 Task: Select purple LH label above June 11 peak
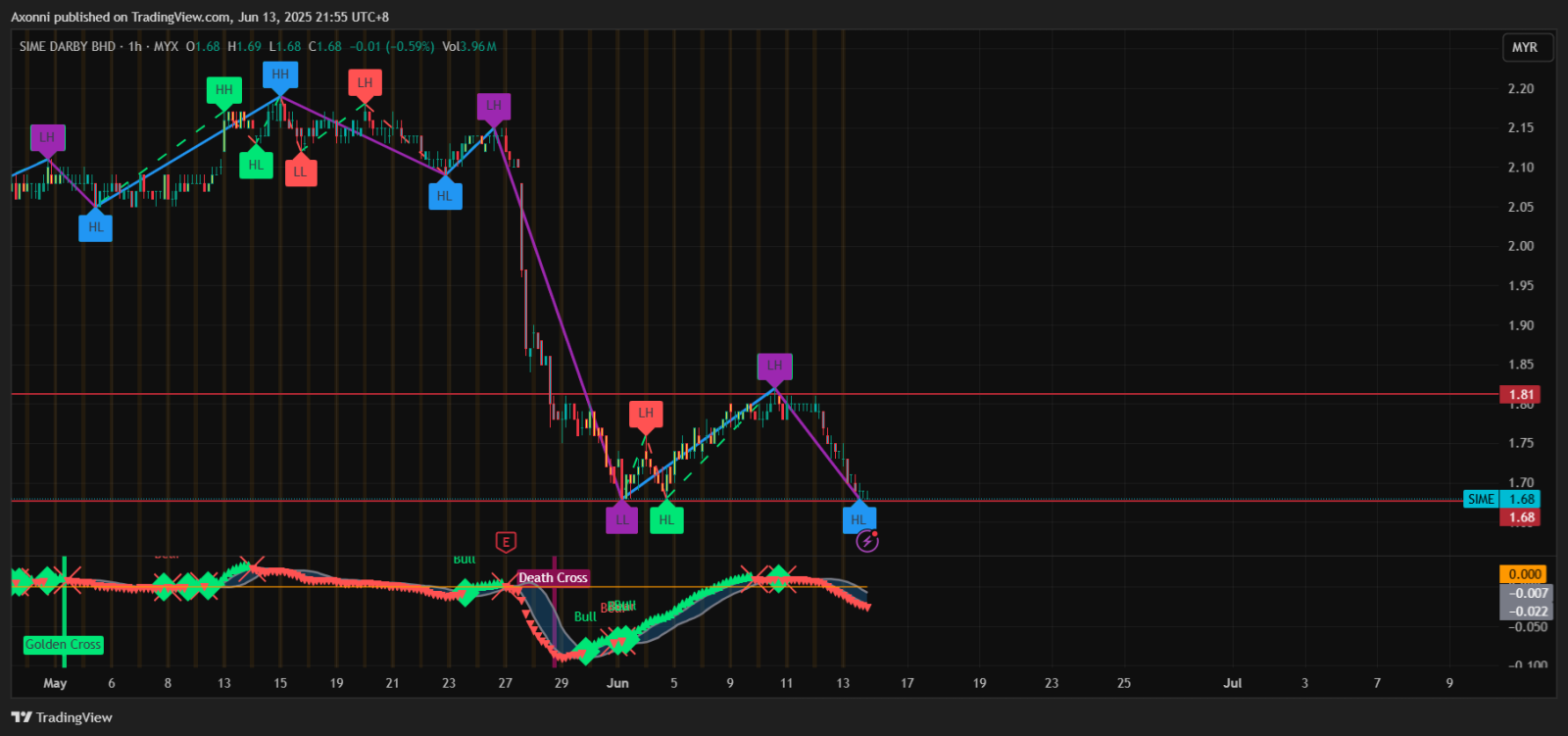[x=775, y=367]
